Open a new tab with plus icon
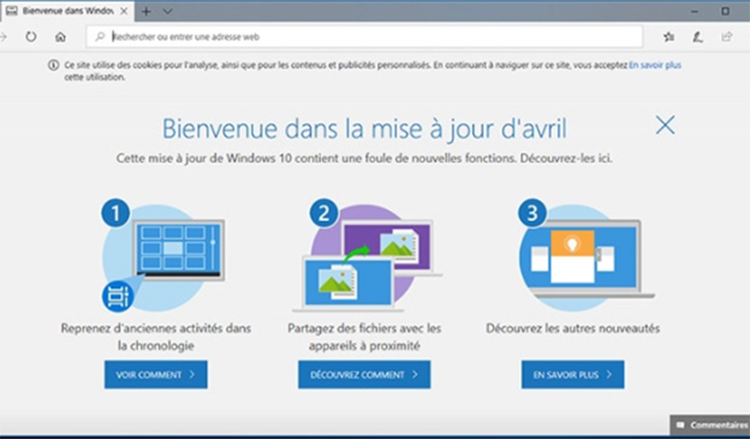The width and height of the screenshot is (750, 439). [x=146, y=11]
